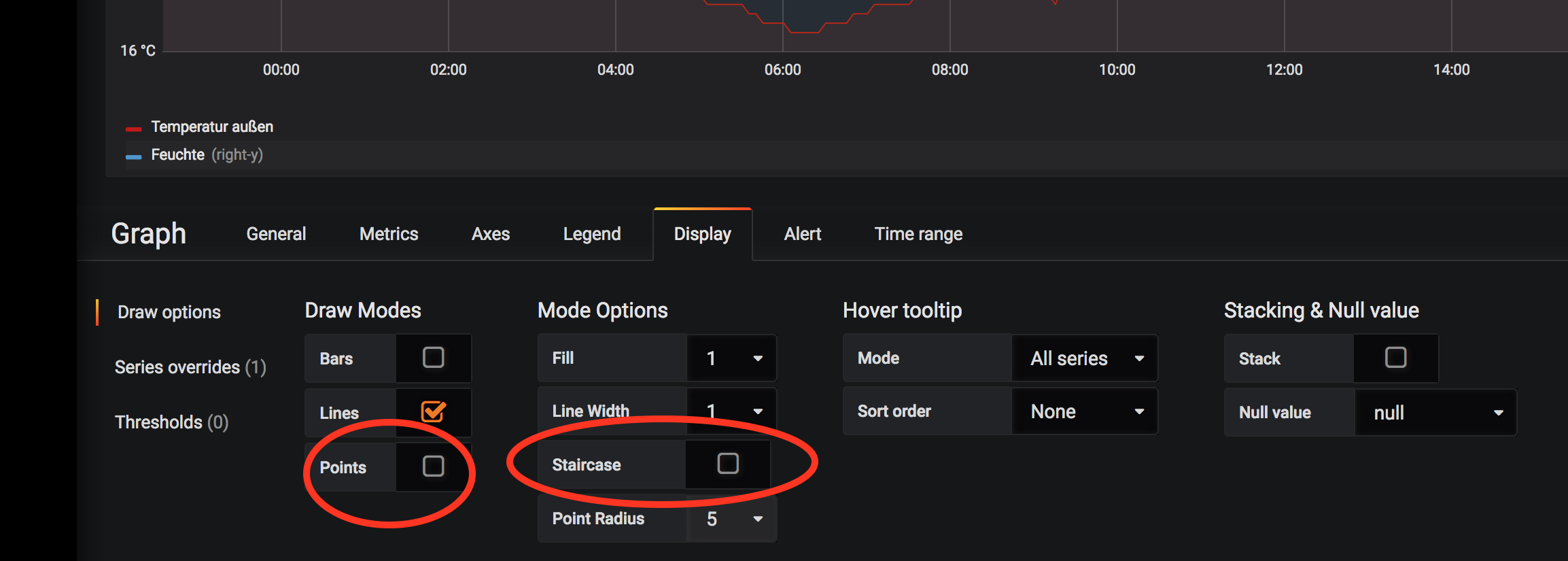The width and height of the screenshot is (1568, 561).
Task: Open the Fill value dropdown
Action: click(x=731, y=358)
